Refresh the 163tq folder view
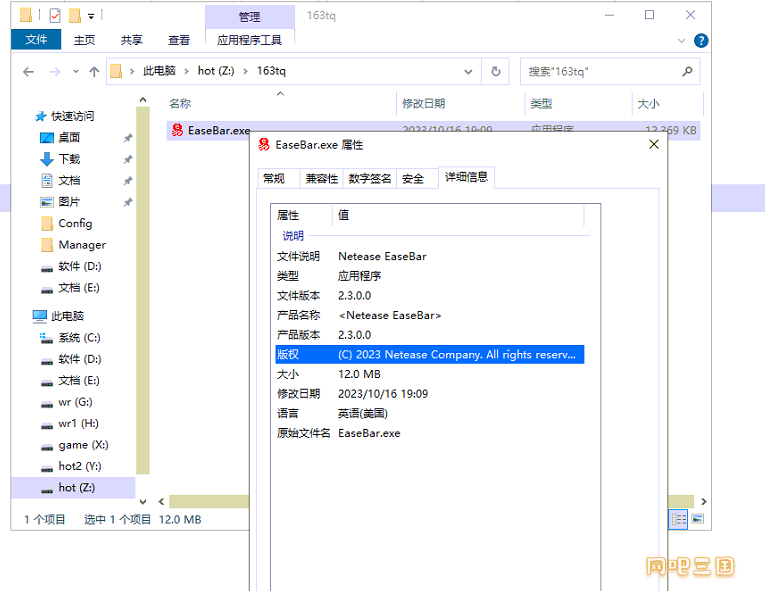The image size is (765, 591). pyautogui.click(x=496, y=72)
